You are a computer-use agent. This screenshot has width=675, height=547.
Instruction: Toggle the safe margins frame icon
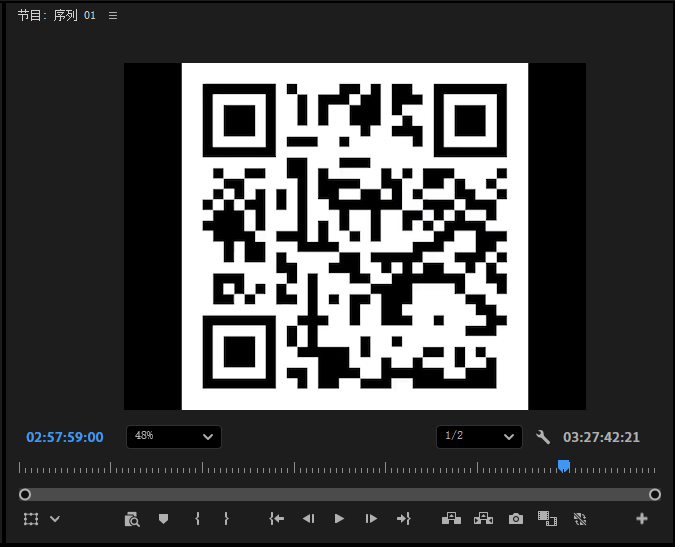[31, 519]
